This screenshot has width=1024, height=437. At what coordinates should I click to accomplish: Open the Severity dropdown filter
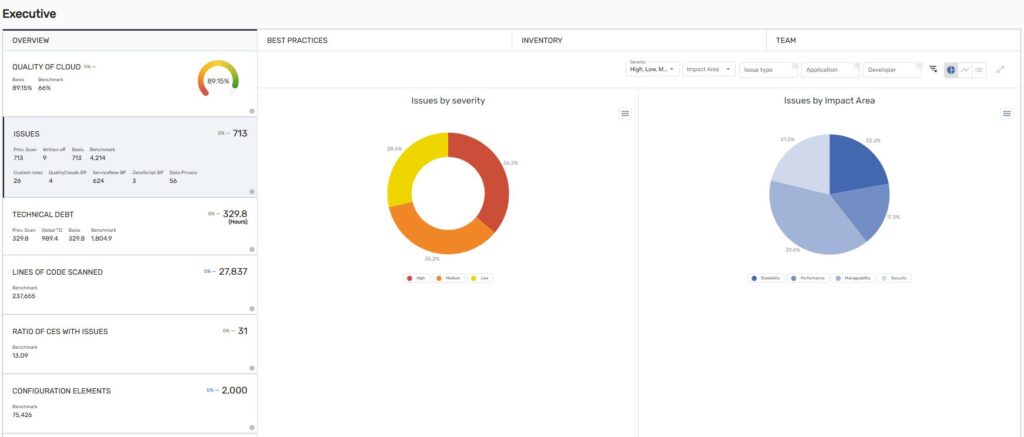point(650,69)
